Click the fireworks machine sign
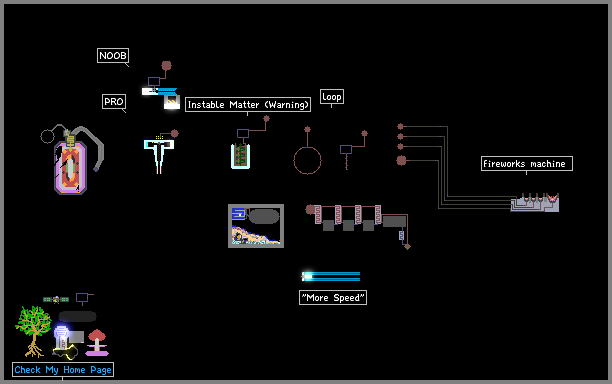This screenshot has height=384, width=612. 527,164
